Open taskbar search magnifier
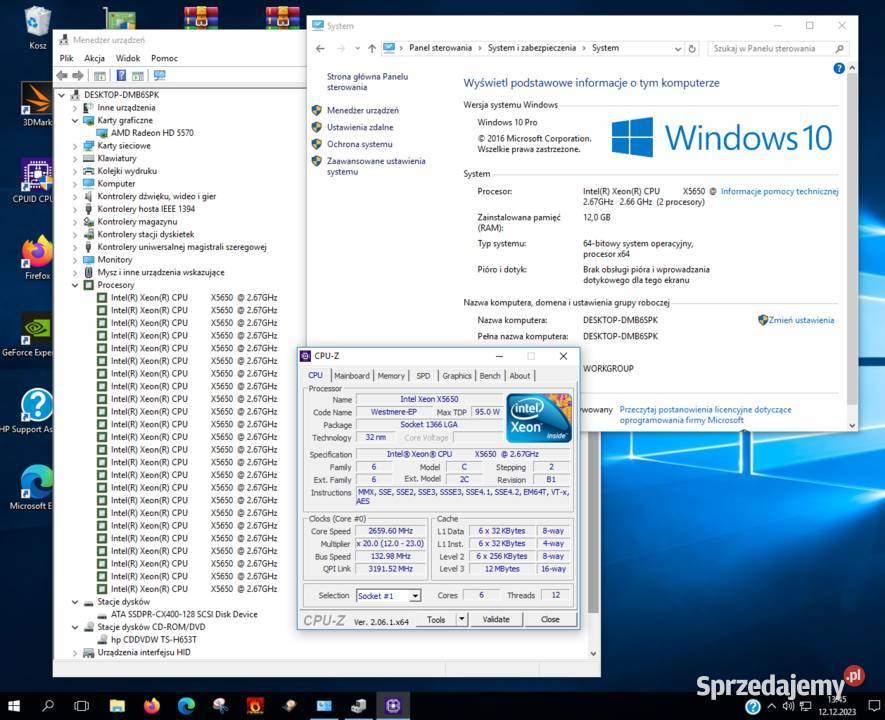This screenshot has height=720, width=885. click(48, 705)
